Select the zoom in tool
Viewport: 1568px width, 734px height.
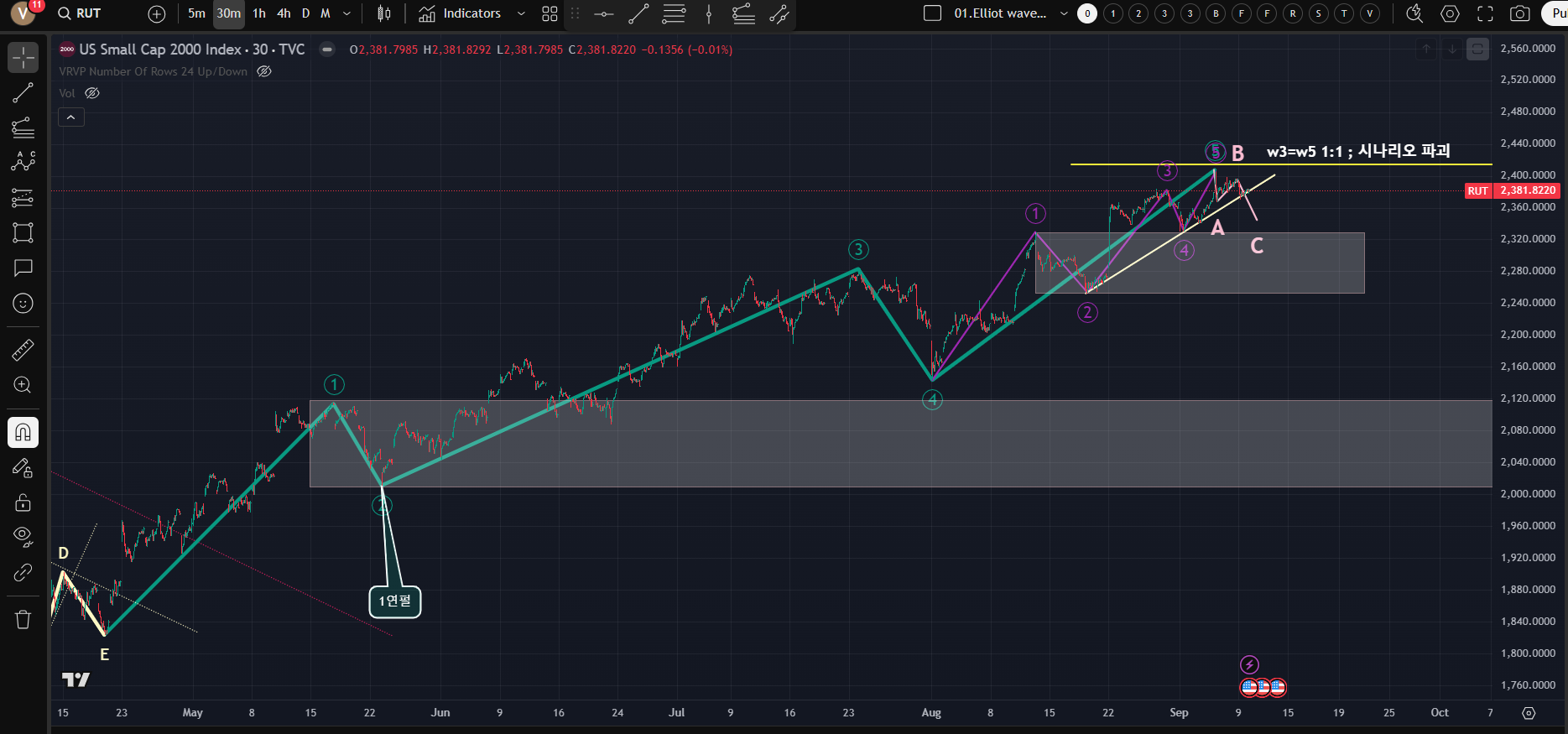pos(23,385)
